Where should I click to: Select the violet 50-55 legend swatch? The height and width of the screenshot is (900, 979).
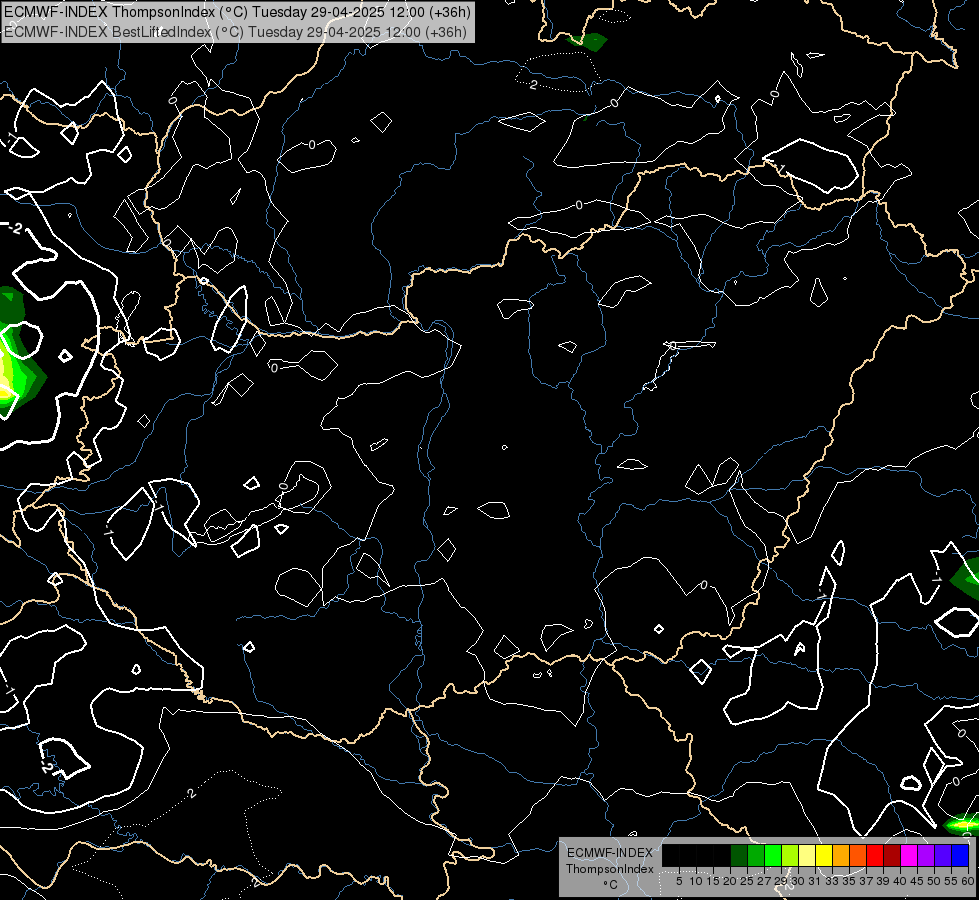tap(943, 855)
